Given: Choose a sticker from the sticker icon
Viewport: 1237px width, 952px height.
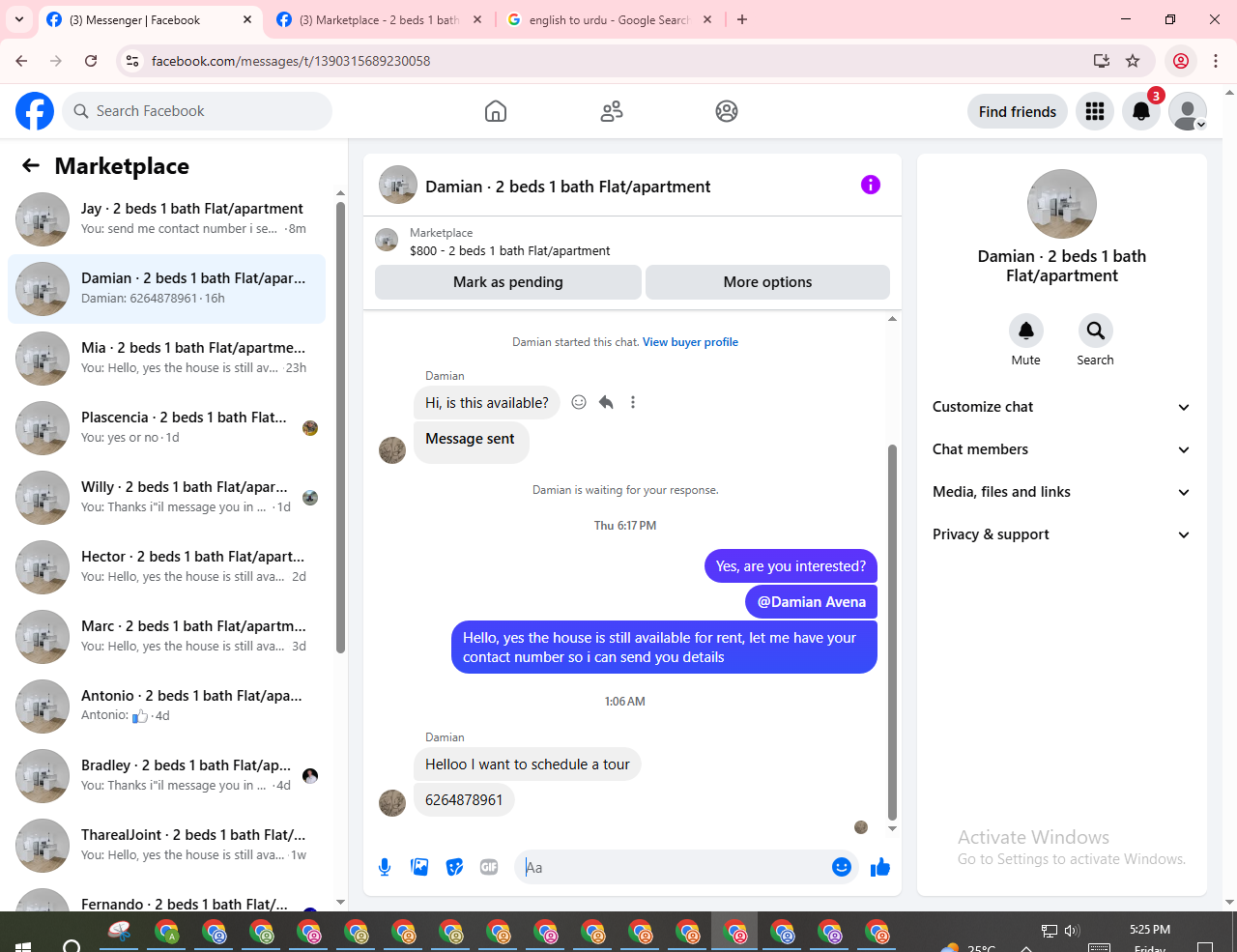Looking at the screenshot, I should point(454,867).
